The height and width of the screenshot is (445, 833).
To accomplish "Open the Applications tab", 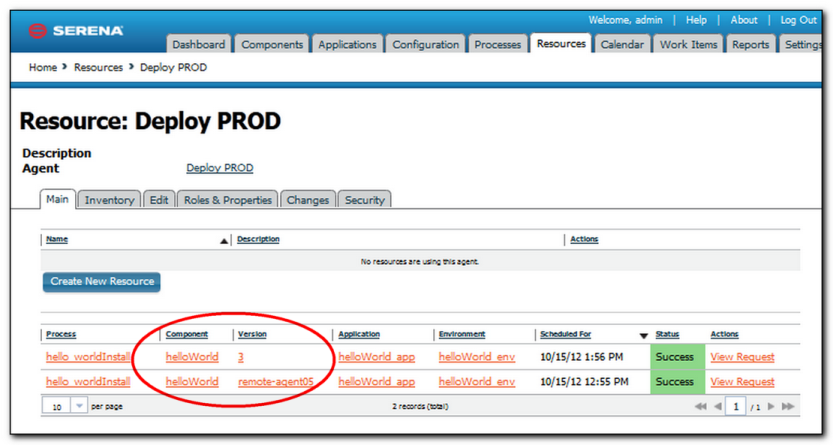I will coord(347,45).
